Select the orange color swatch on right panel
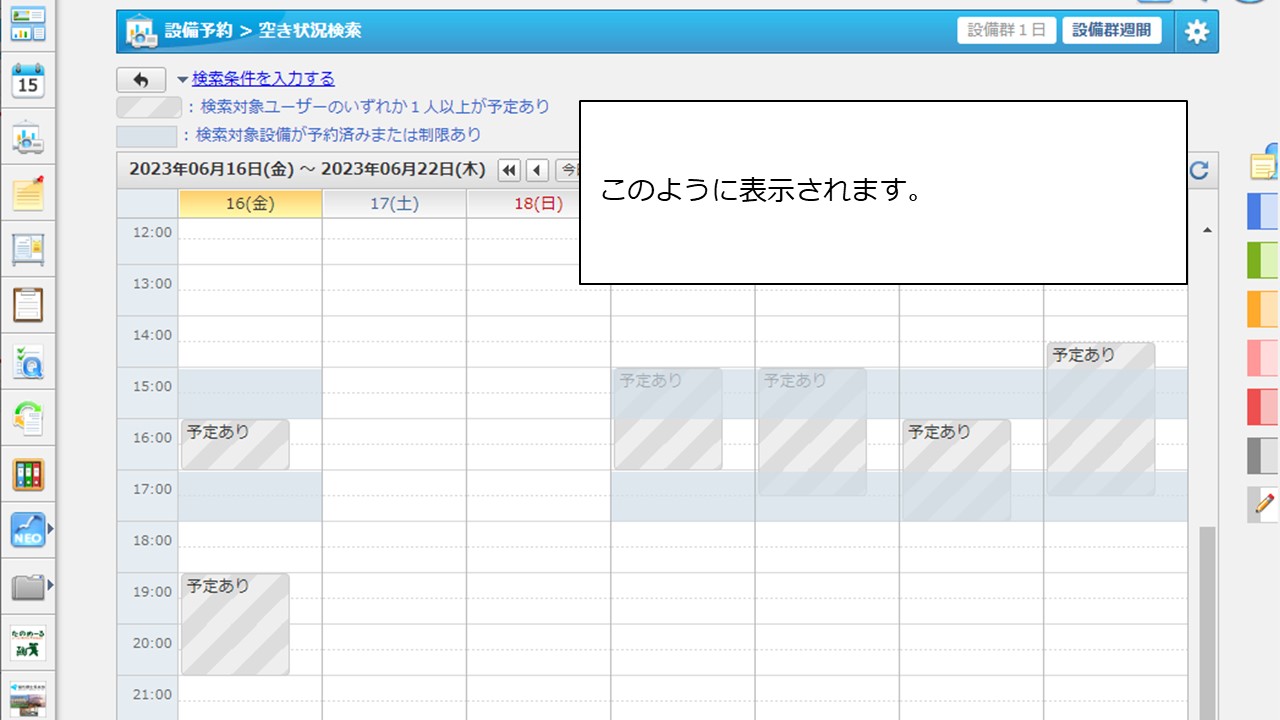The image size is (1280, 720). [x=1262, y=309]
